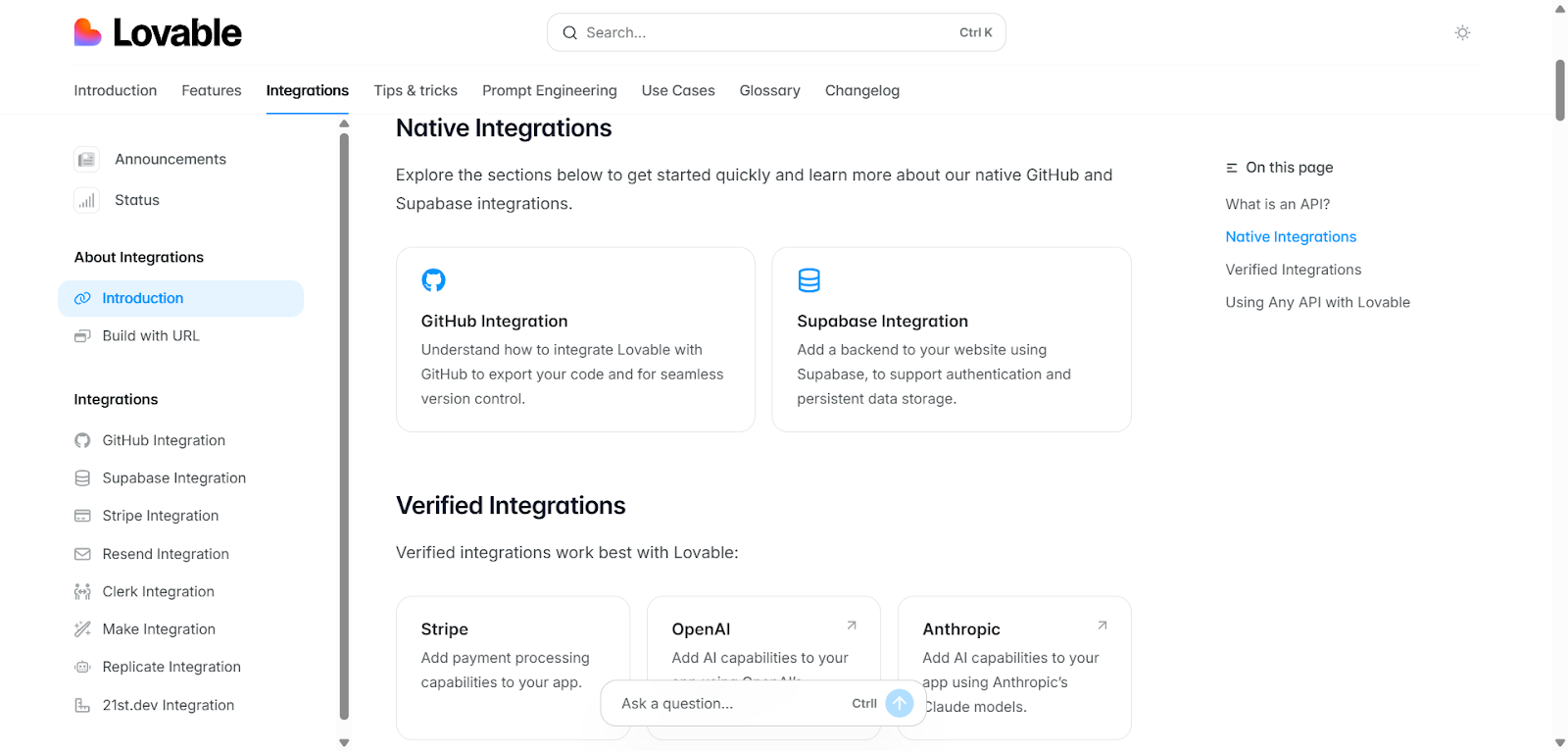Viewport: 1568px width, 751px height.
Task: Click the Supabase database icon on card
Action: (808, 280)
